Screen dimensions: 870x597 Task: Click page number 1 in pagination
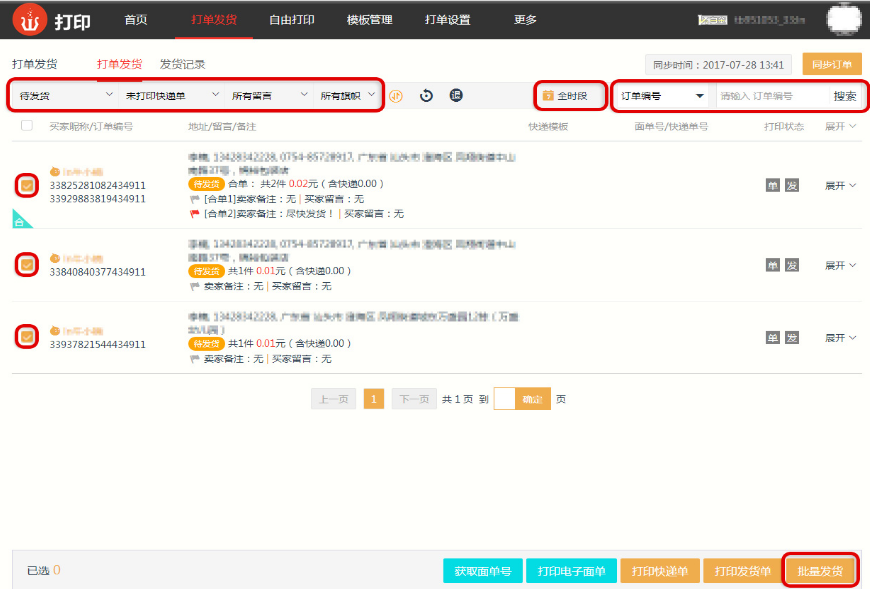pos(374,399)
